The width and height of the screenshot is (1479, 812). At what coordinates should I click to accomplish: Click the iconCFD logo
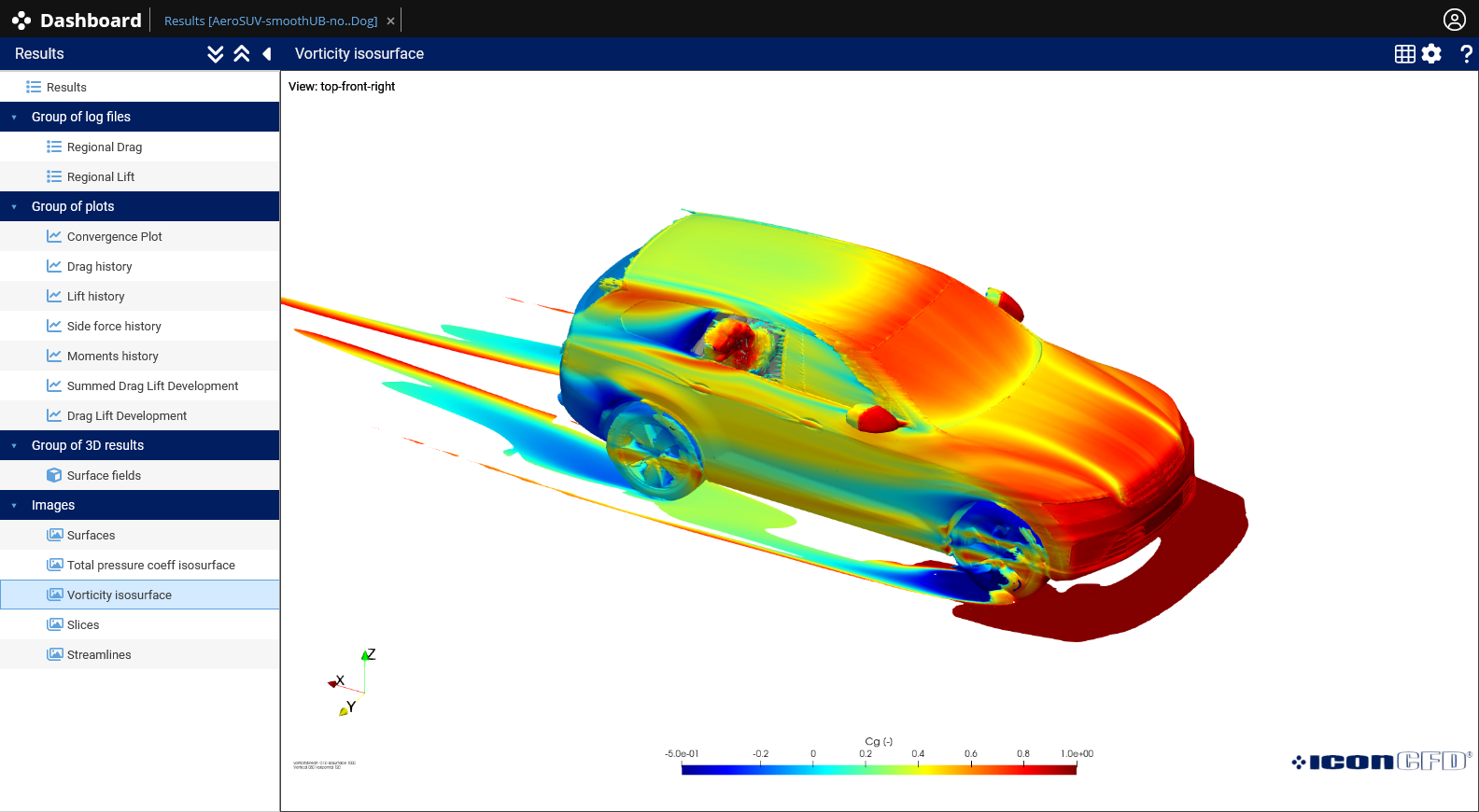(x=1382, y=762)
